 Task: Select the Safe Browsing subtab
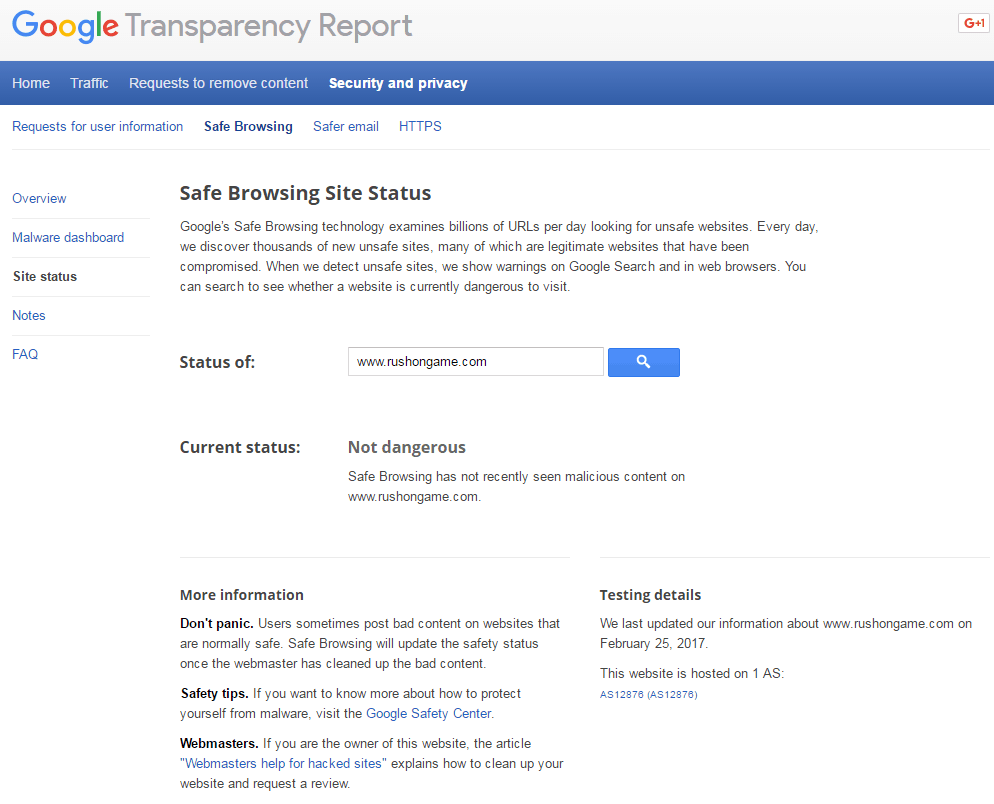(x=248, y=126)
